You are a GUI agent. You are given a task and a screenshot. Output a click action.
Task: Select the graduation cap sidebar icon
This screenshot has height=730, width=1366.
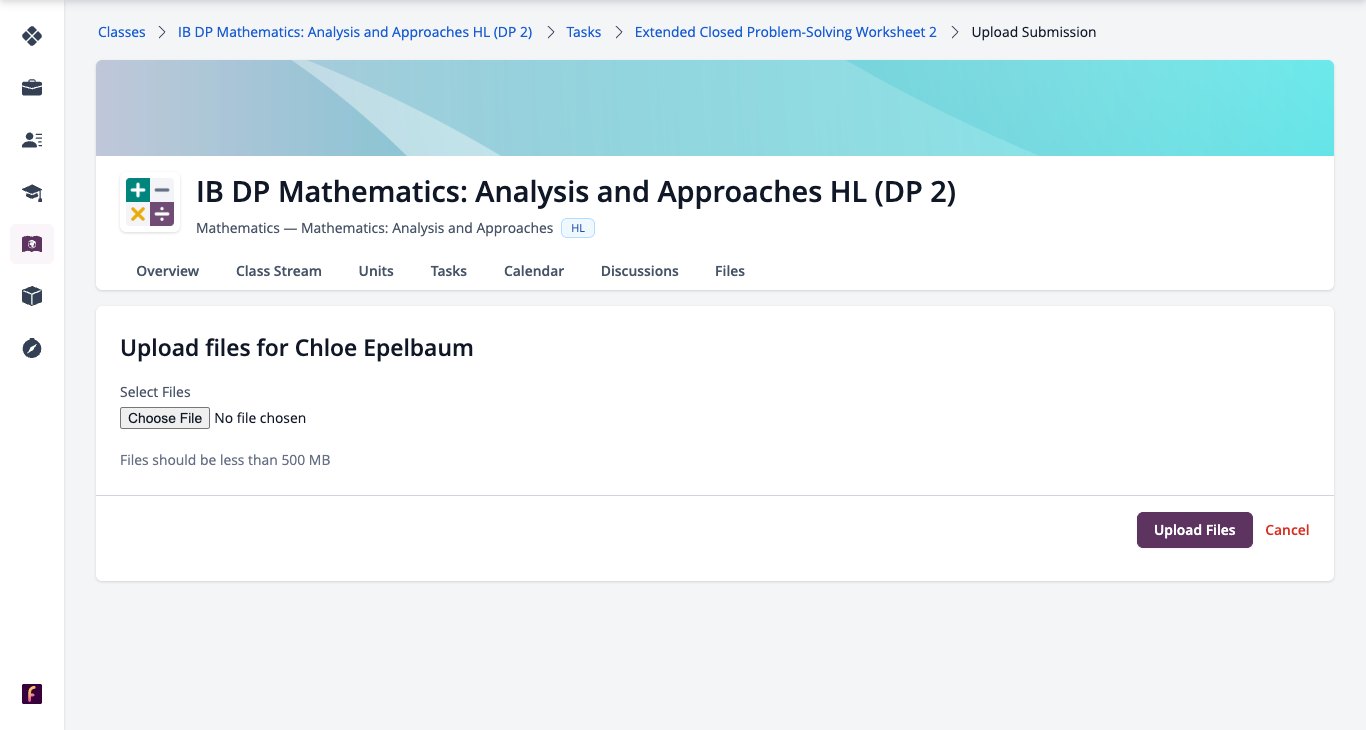32,192
